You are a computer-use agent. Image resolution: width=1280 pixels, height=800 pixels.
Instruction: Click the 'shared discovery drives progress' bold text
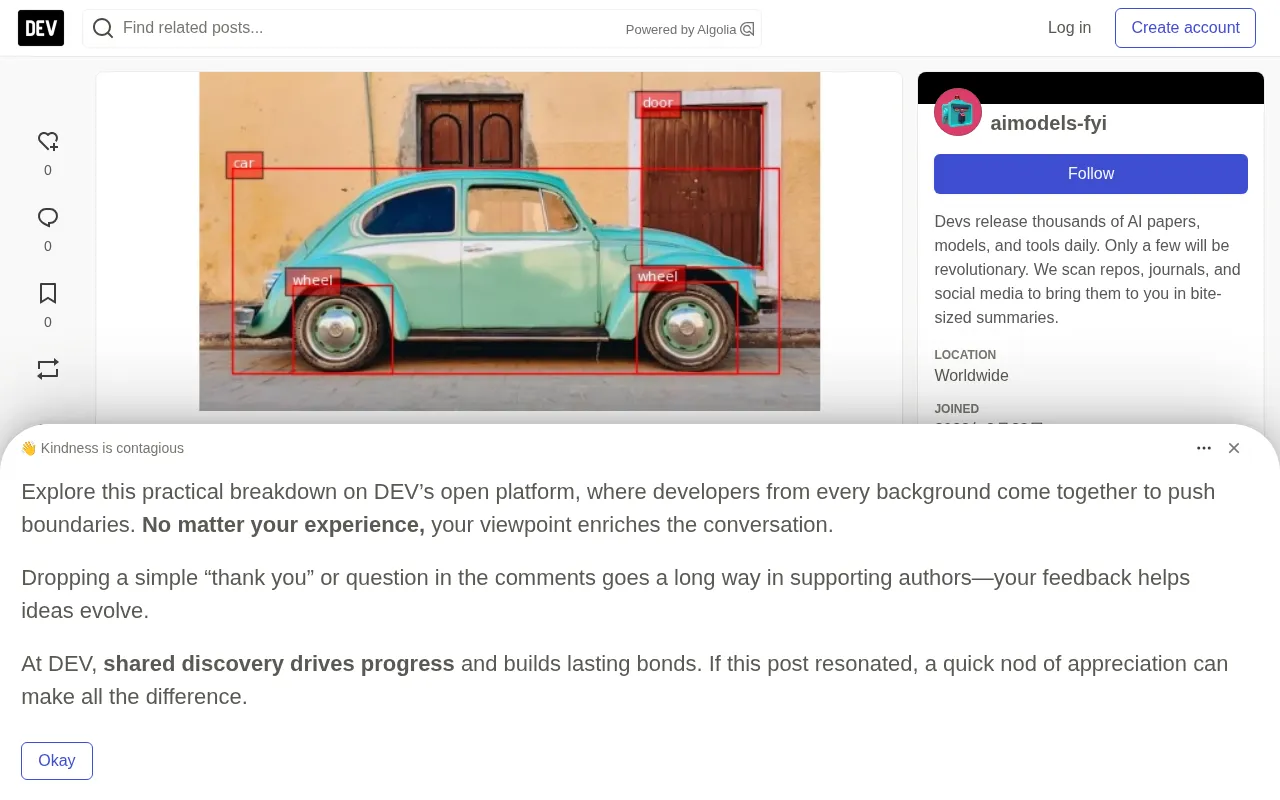[x=279, y=664]
